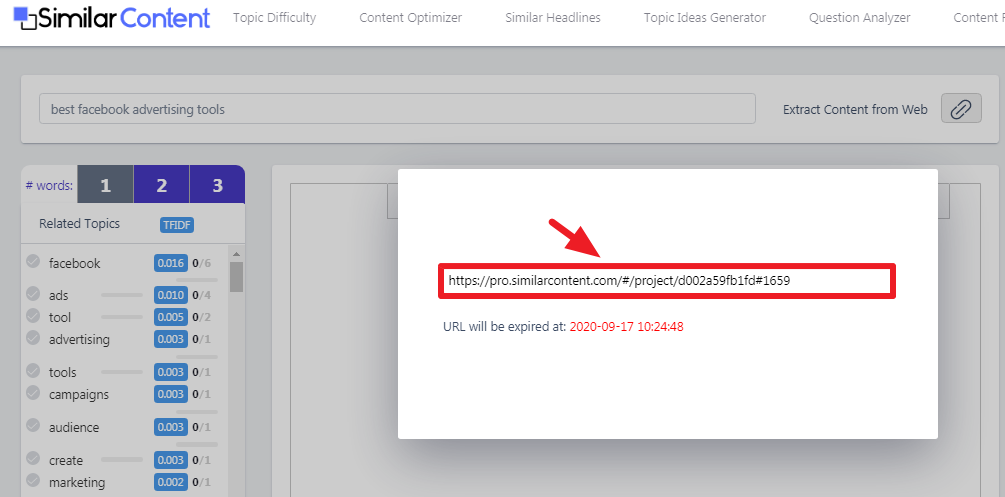Click the TFIDF badge

tap(177, 224)
